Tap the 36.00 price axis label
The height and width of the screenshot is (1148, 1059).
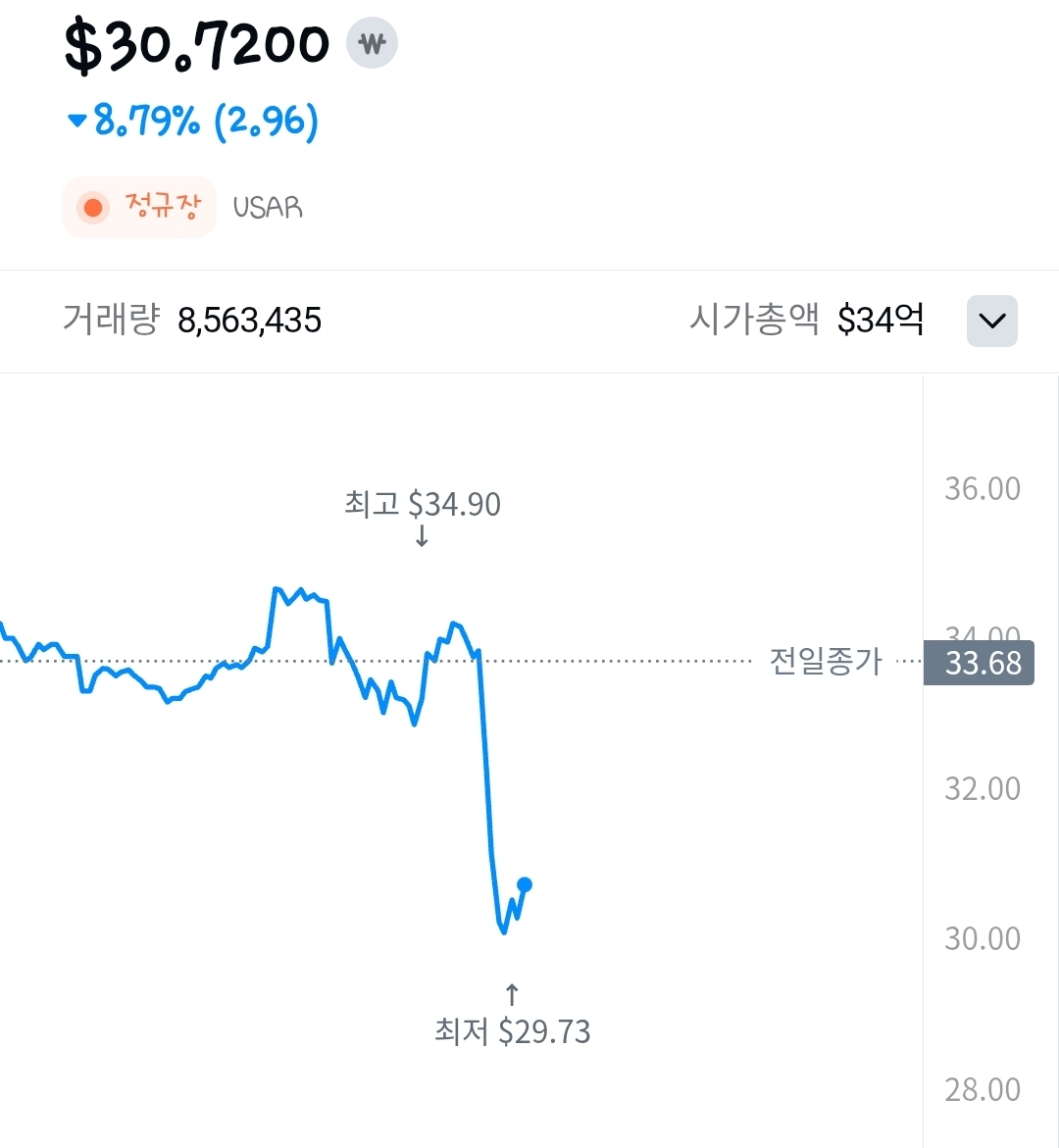[982, 488]
